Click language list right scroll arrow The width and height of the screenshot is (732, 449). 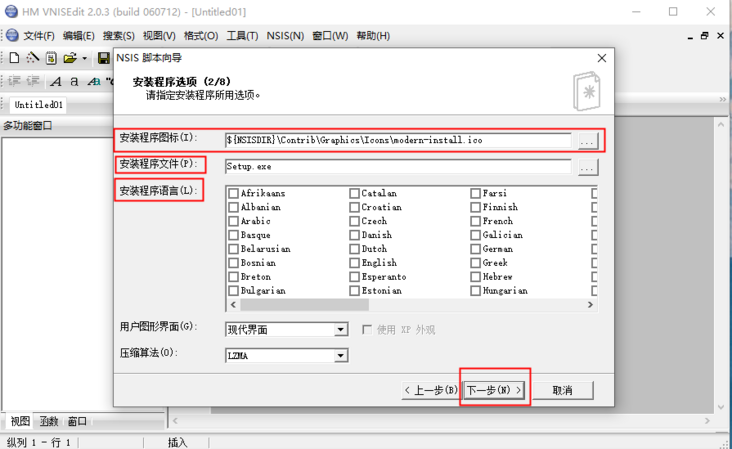(591, 305)
